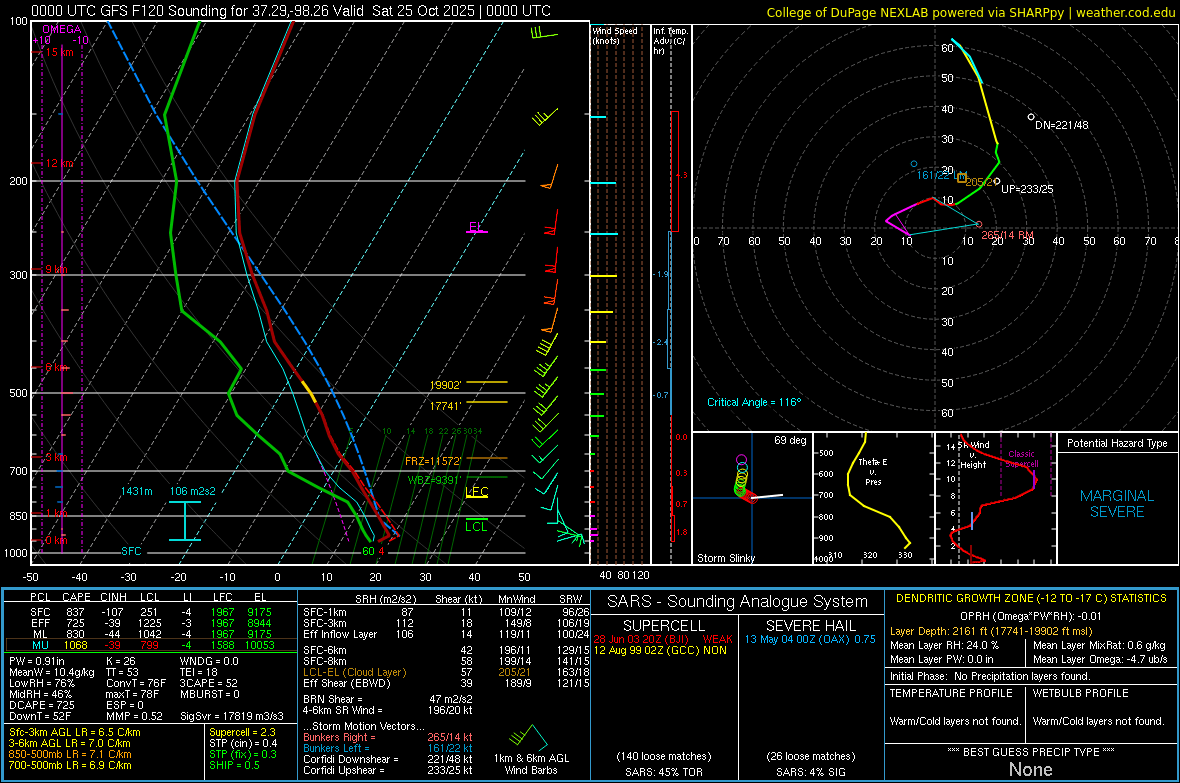Click the green LCL level marker
The width and height of the screenshot is (1180, 783).
pyautogui.click(x=476, y=525)
